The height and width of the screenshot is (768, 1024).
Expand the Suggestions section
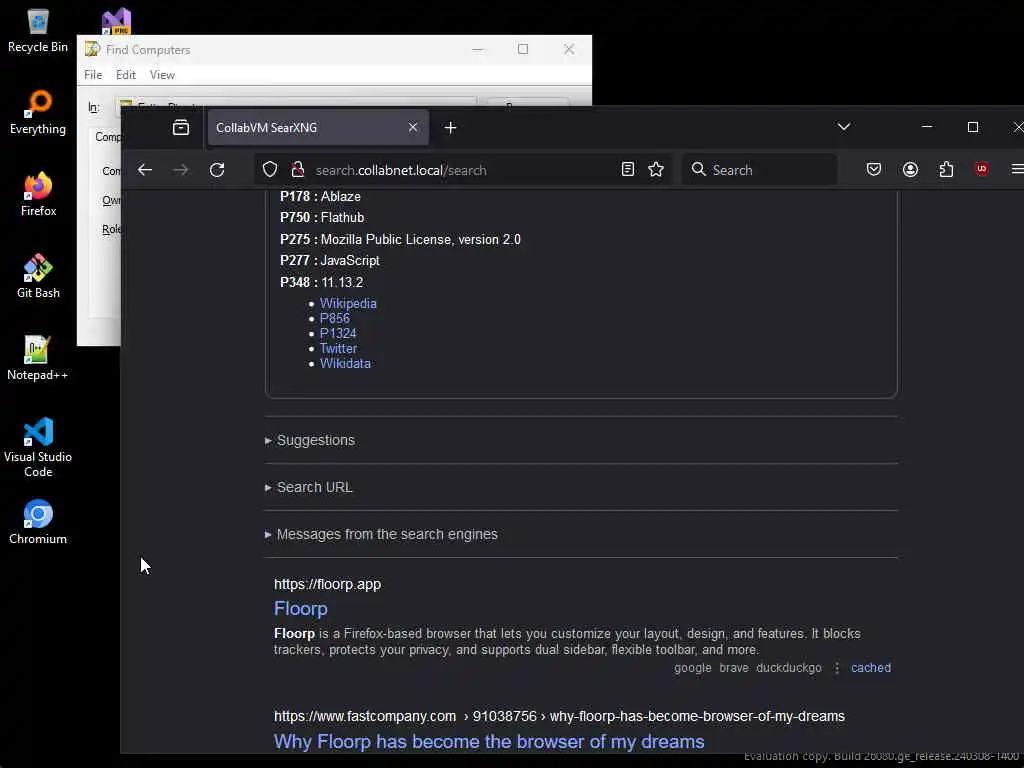(310, 440)
